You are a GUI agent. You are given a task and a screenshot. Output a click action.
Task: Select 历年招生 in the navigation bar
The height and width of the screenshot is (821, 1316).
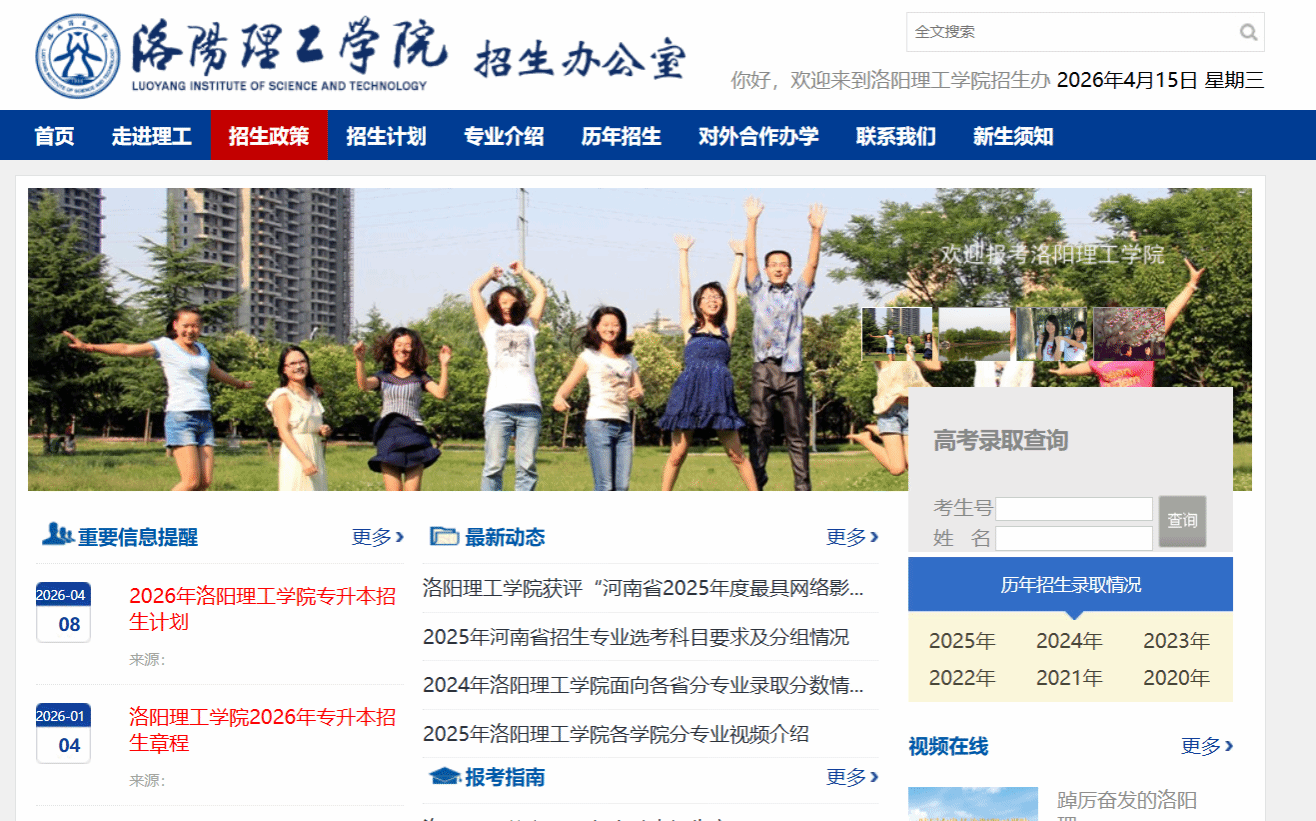[x=621, y=136]
